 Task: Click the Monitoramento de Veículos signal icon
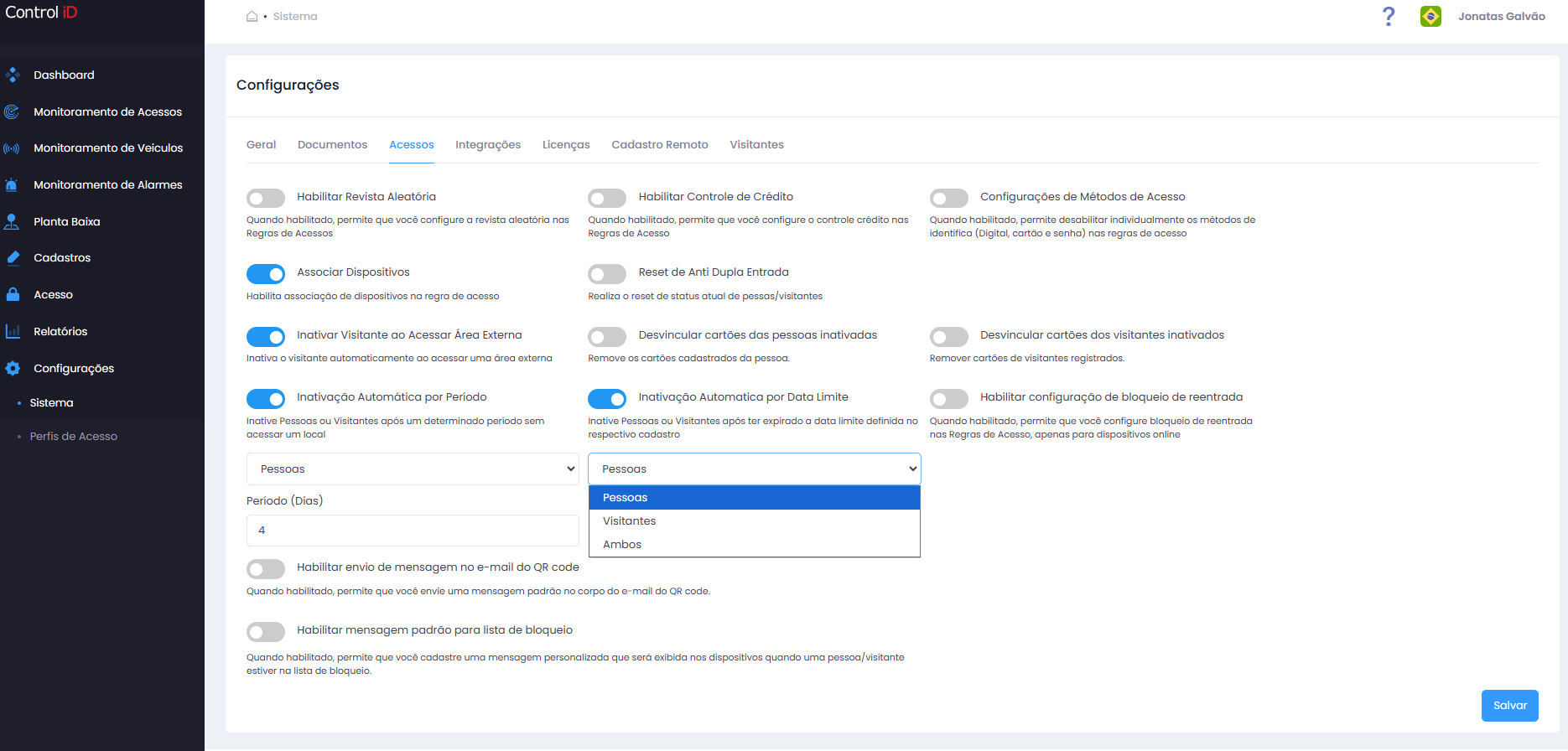pyautogui.click(x=12, y=148)
